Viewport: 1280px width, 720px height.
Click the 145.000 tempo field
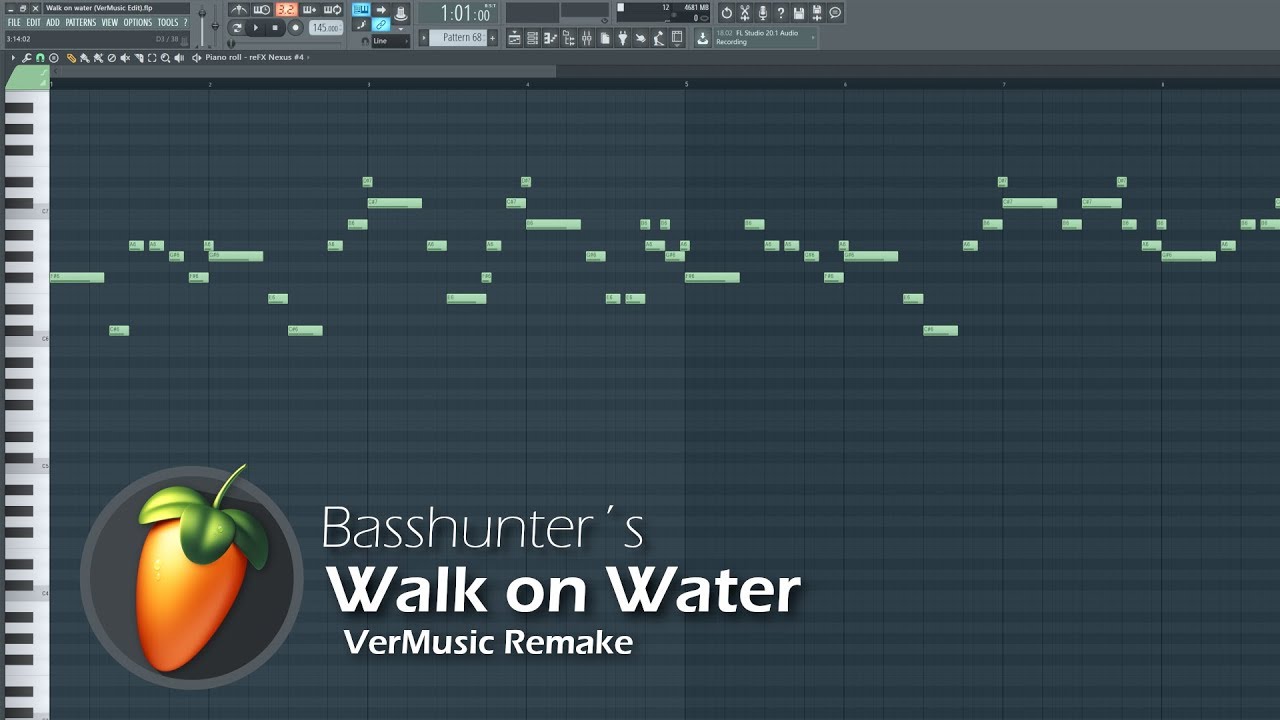point(326,27)
